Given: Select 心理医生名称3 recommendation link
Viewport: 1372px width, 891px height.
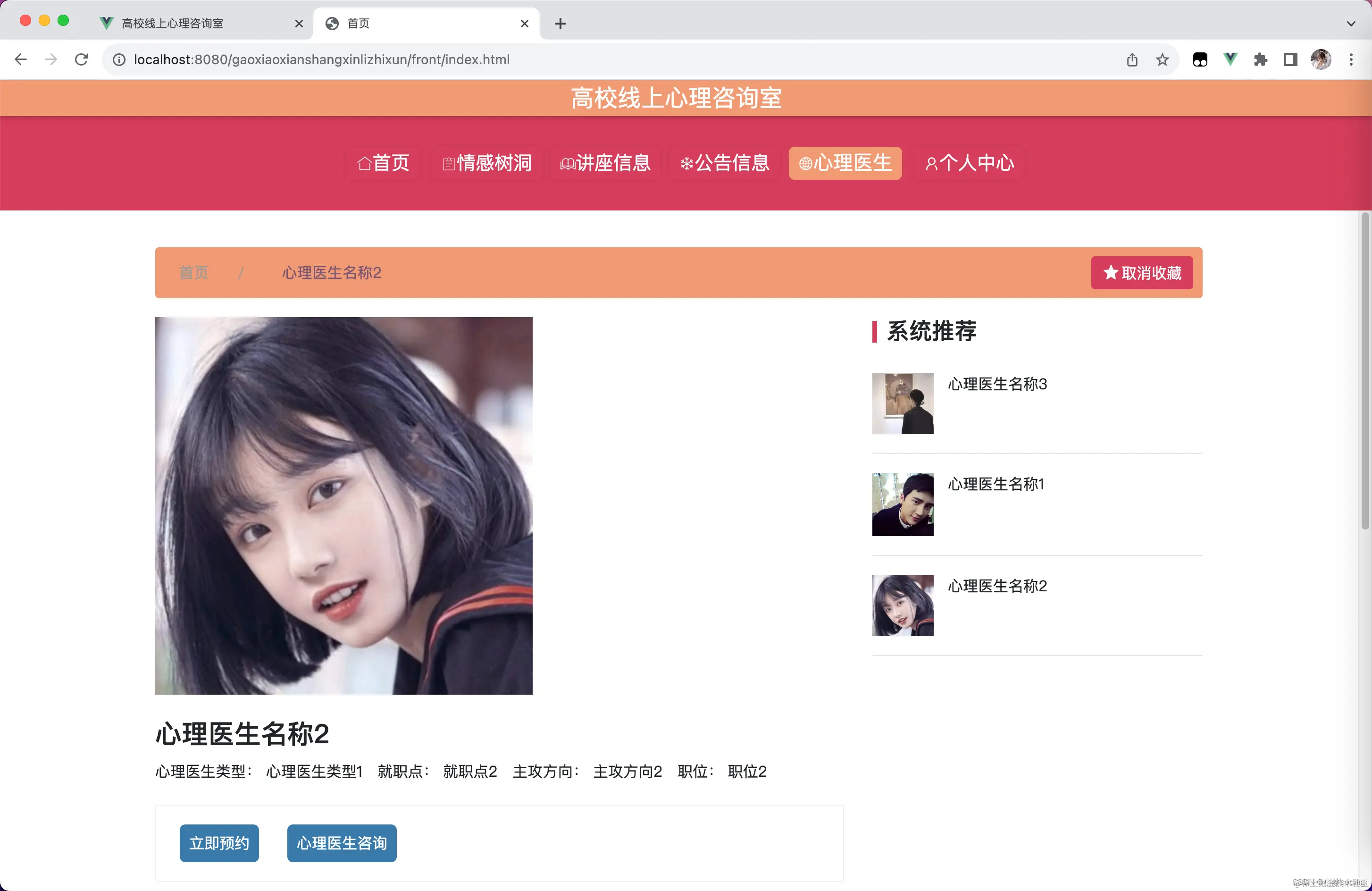Looking at the screenshot, I should [x=997, y=384].
